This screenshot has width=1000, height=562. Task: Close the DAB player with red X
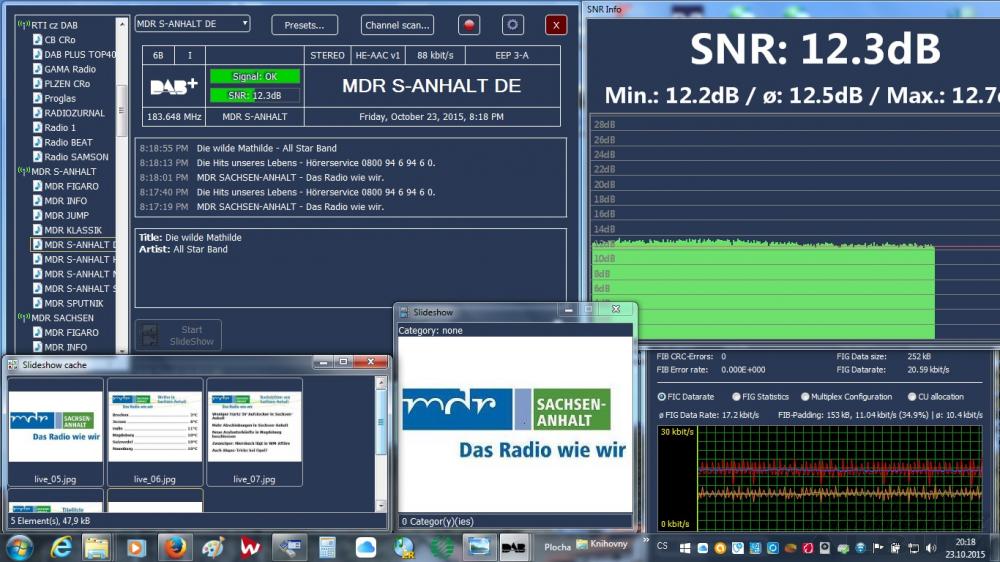556,25
